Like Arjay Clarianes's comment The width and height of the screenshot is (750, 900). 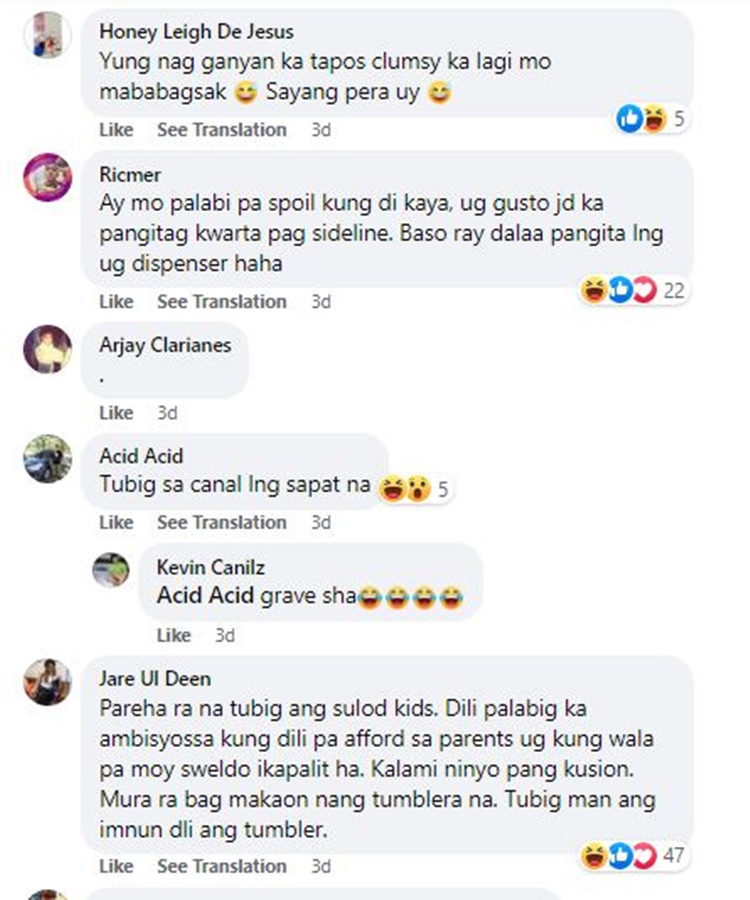pyautogui.click(x=116, y=413)
